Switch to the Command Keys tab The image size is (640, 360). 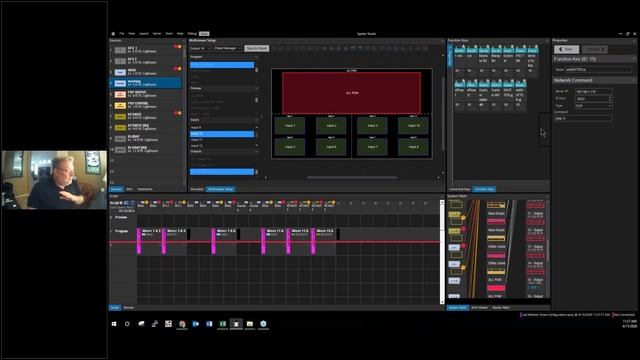point(460,189)
